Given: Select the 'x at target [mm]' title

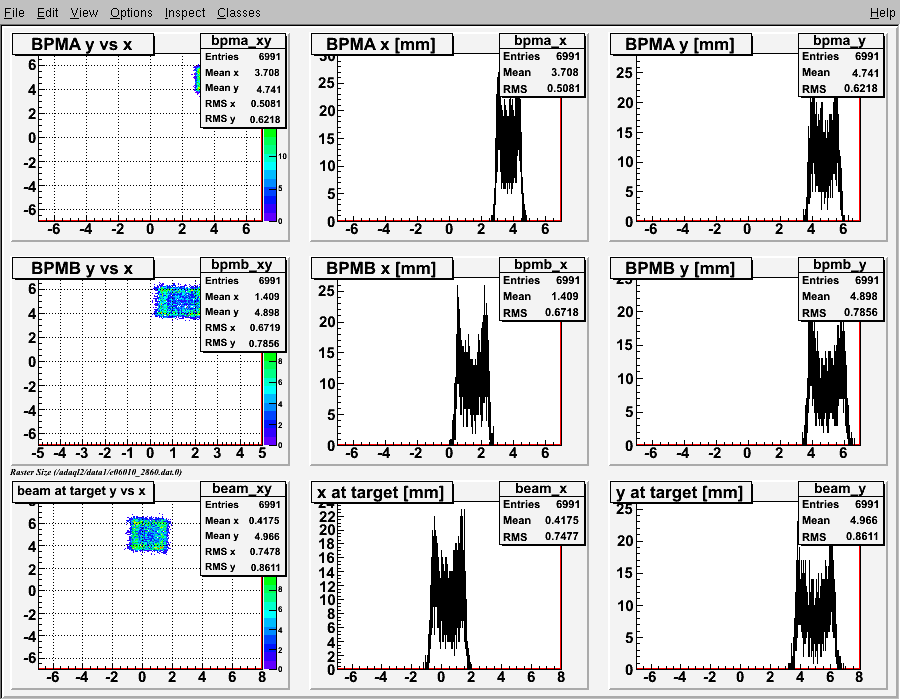Looking at the screenshot, I should tap(382, 492).
